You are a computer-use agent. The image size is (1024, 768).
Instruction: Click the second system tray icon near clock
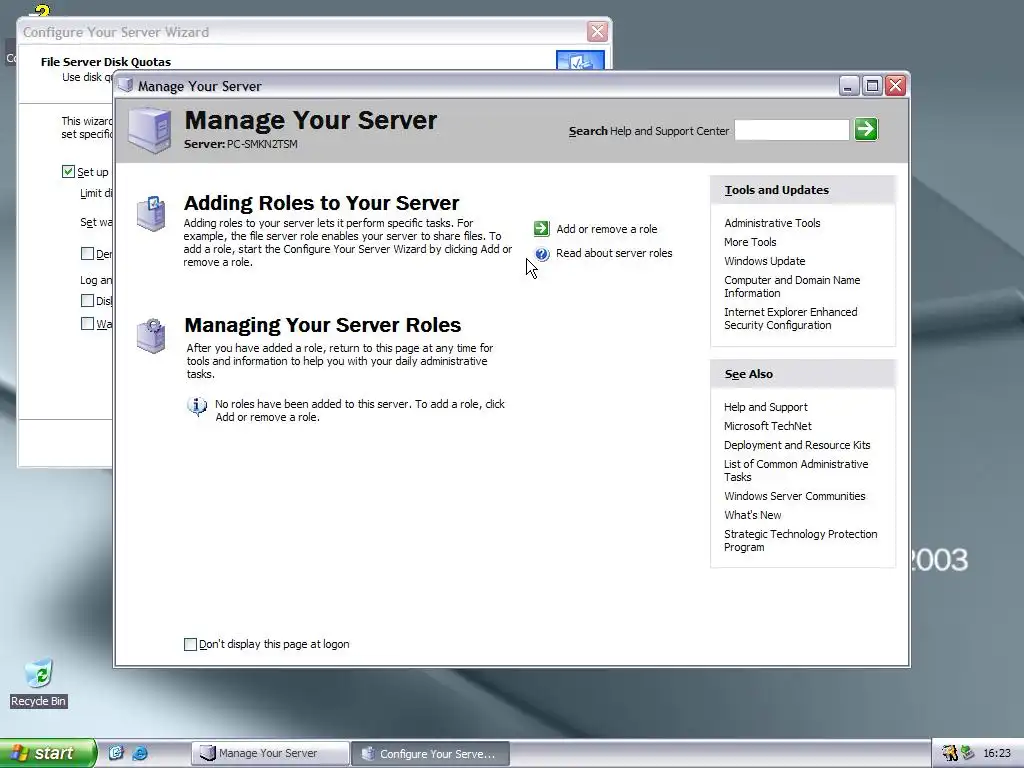(967, 753)
